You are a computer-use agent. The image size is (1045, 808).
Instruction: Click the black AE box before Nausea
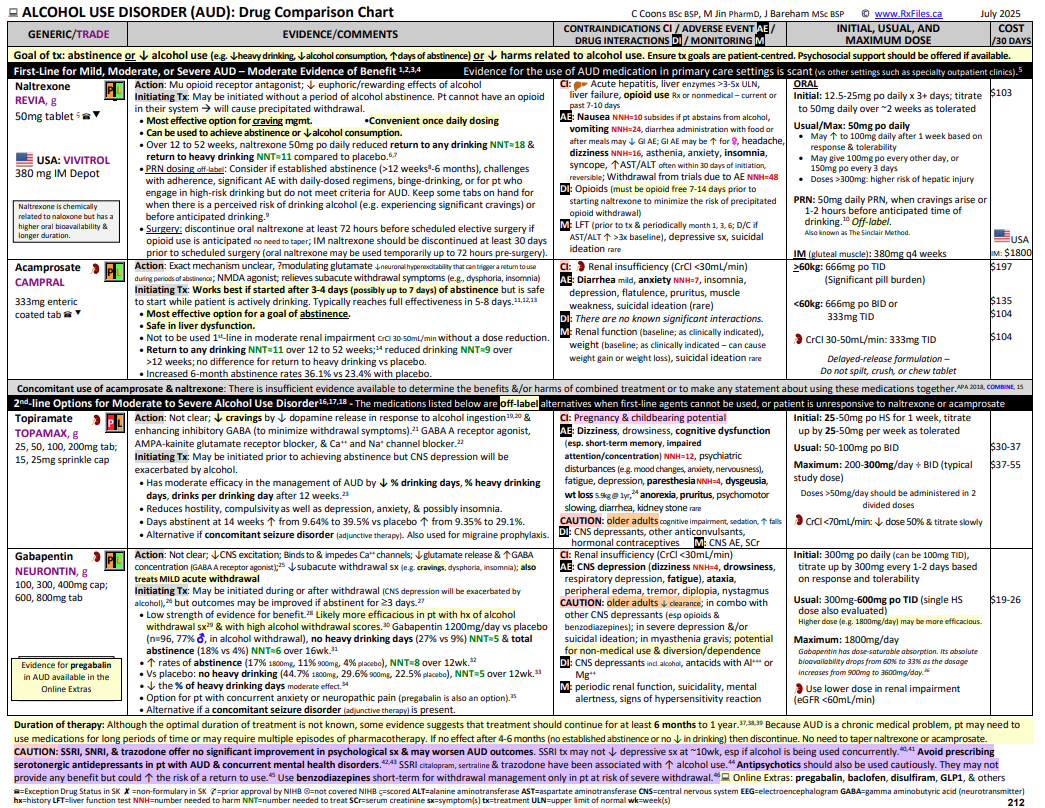click(x=566, y=117)
